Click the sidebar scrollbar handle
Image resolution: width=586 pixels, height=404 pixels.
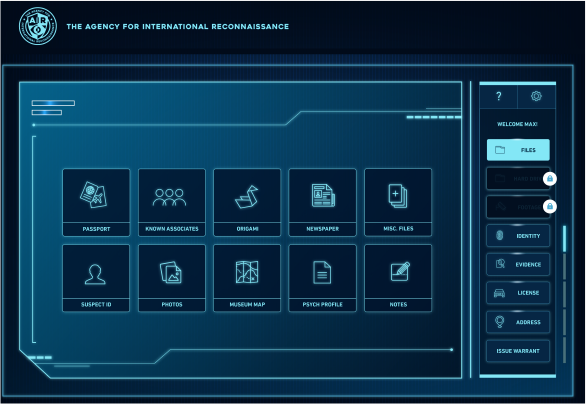564,238
